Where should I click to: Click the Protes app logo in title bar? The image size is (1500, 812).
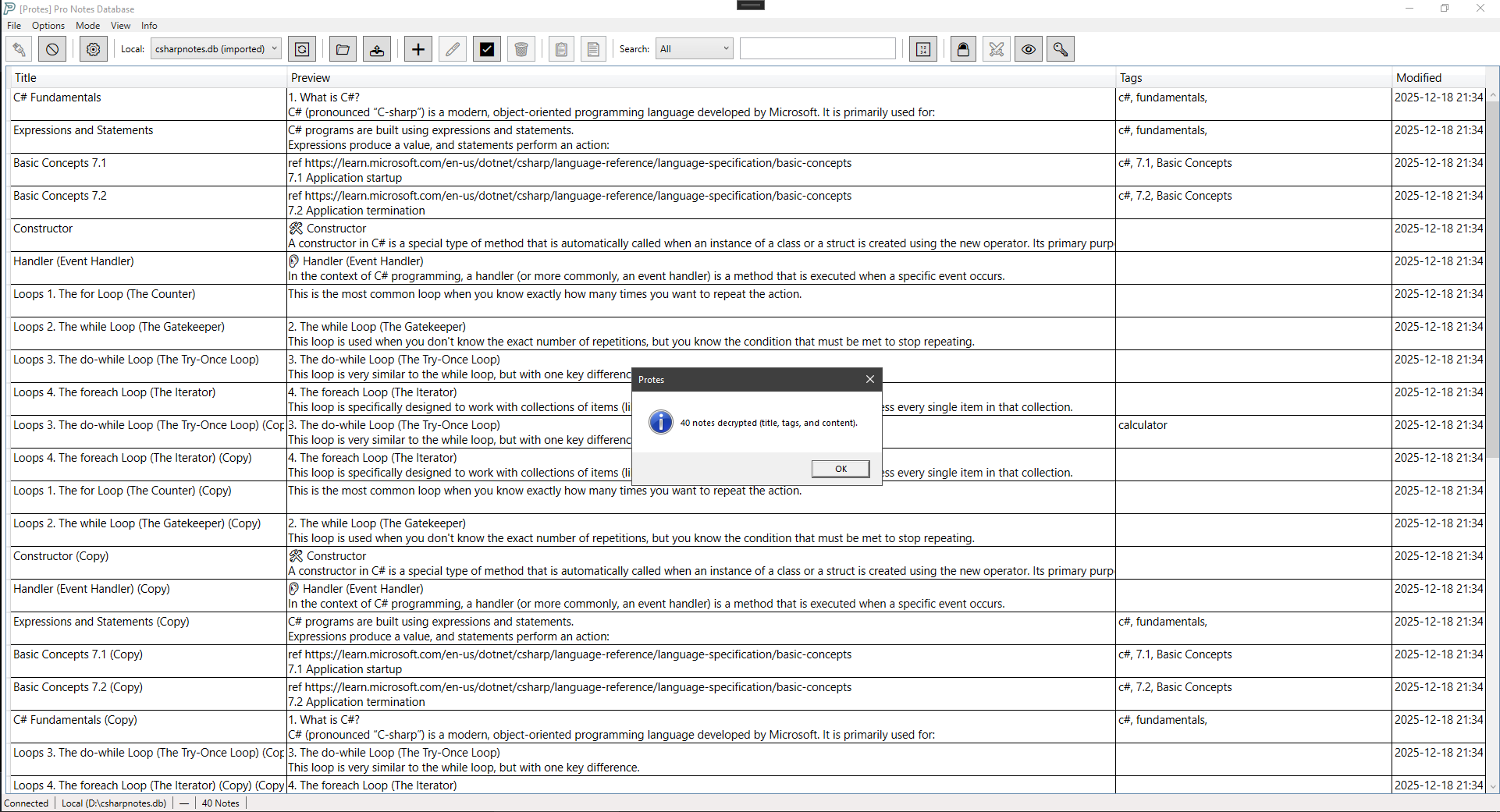point(9,9)
